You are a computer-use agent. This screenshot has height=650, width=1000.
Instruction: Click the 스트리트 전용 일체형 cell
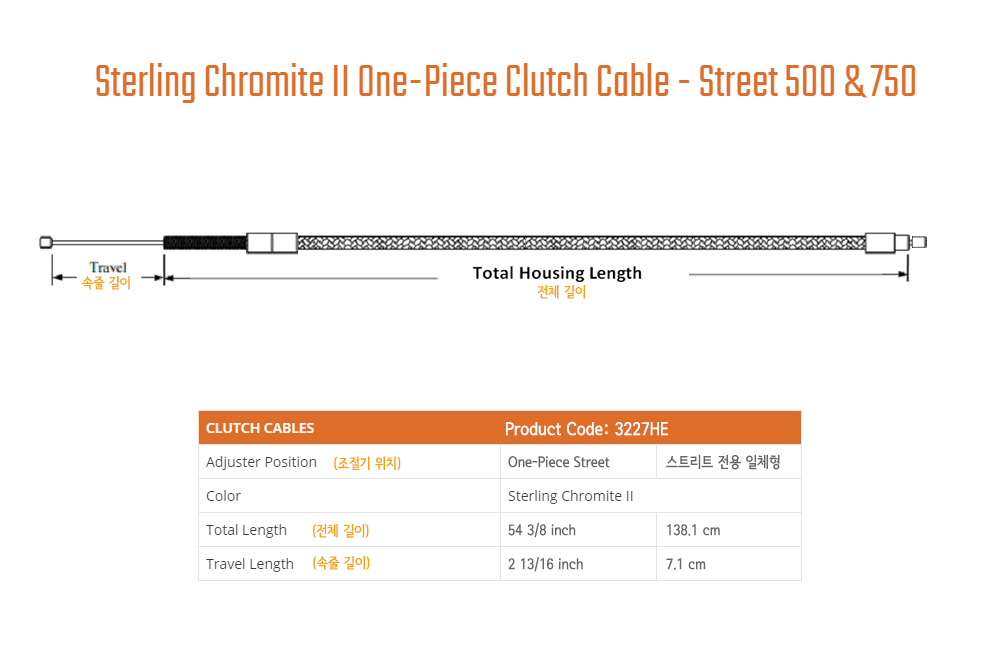(x=723, y=462)
